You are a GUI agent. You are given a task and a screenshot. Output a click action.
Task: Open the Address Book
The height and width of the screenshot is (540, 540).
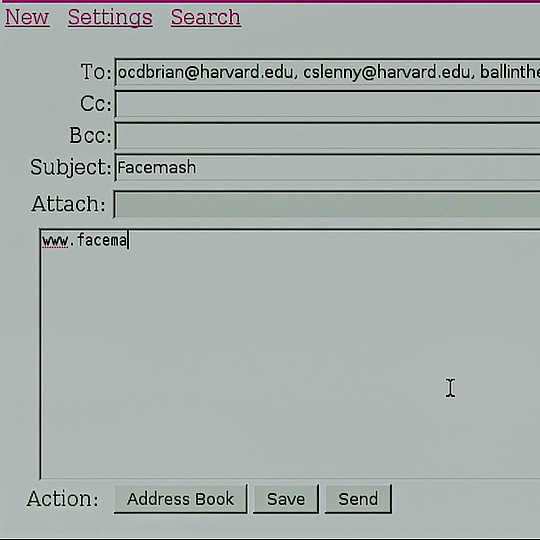tap(180, 499)
